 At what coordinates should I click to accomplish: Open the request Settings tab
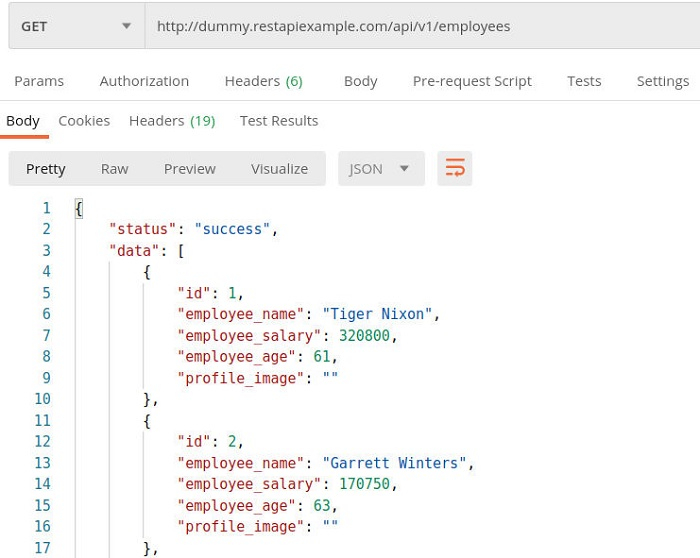click(662, 81)
